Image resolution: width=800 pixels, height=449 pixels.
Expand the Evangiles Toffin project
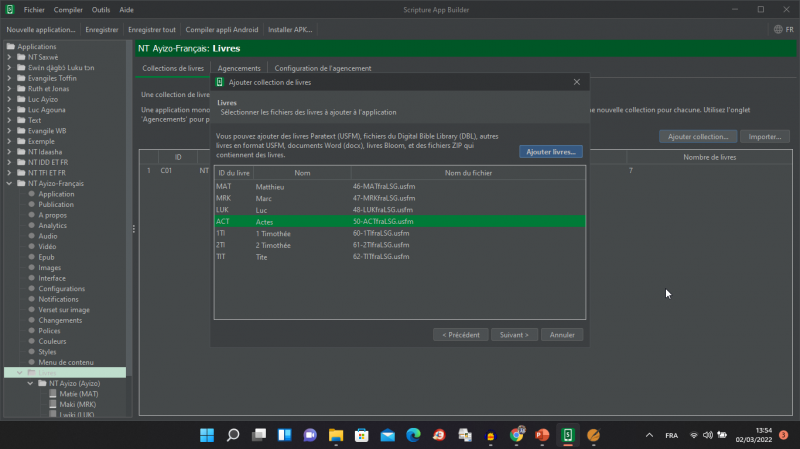(x=9, y=78)
